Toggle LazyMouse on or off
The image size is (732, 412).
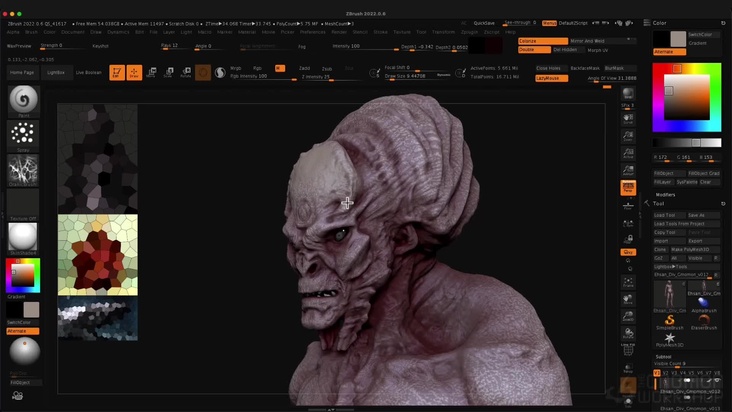pos(551,78)
